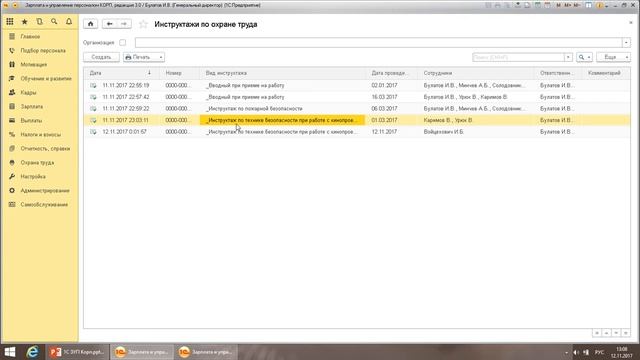Click the search magnifier in the tools panel

(54, 22)
